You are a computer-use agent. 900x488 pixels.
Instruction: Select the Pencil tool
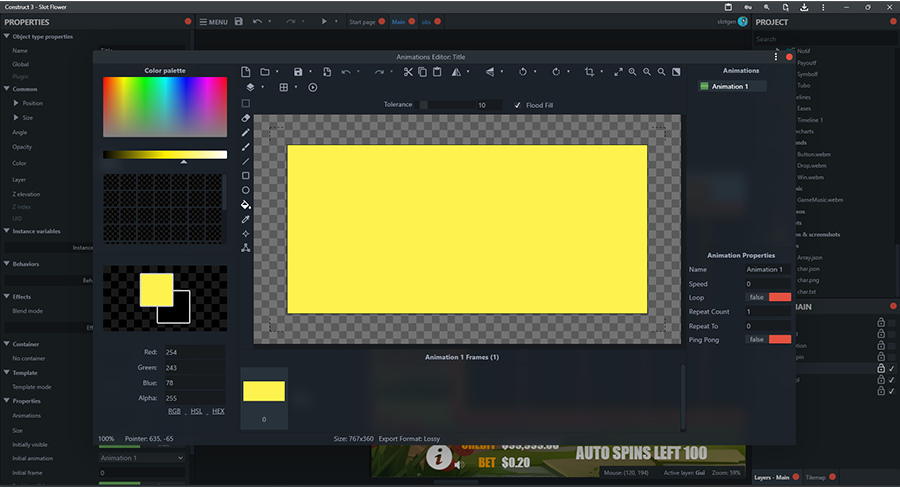(x=246, y=132)
